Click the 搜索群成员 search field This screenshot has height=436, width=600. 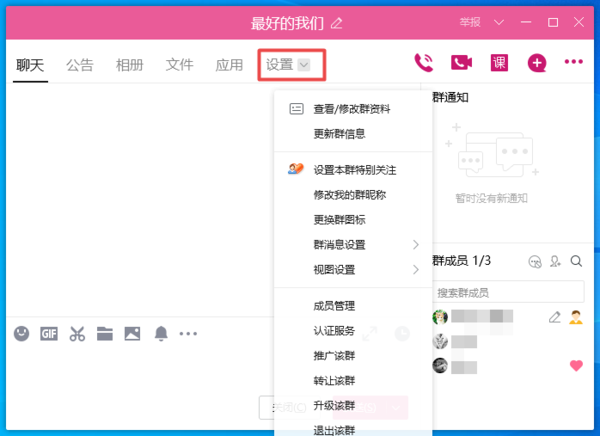coord(509,292)
